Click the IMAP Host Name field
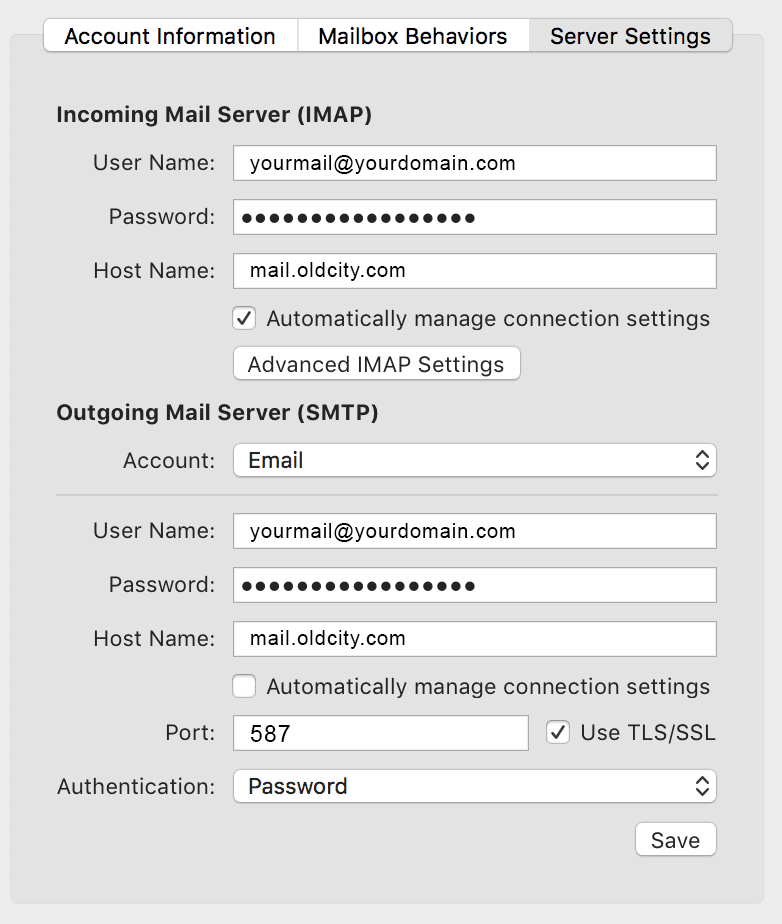This screenshot has width=782, height=924. (474, 271)
